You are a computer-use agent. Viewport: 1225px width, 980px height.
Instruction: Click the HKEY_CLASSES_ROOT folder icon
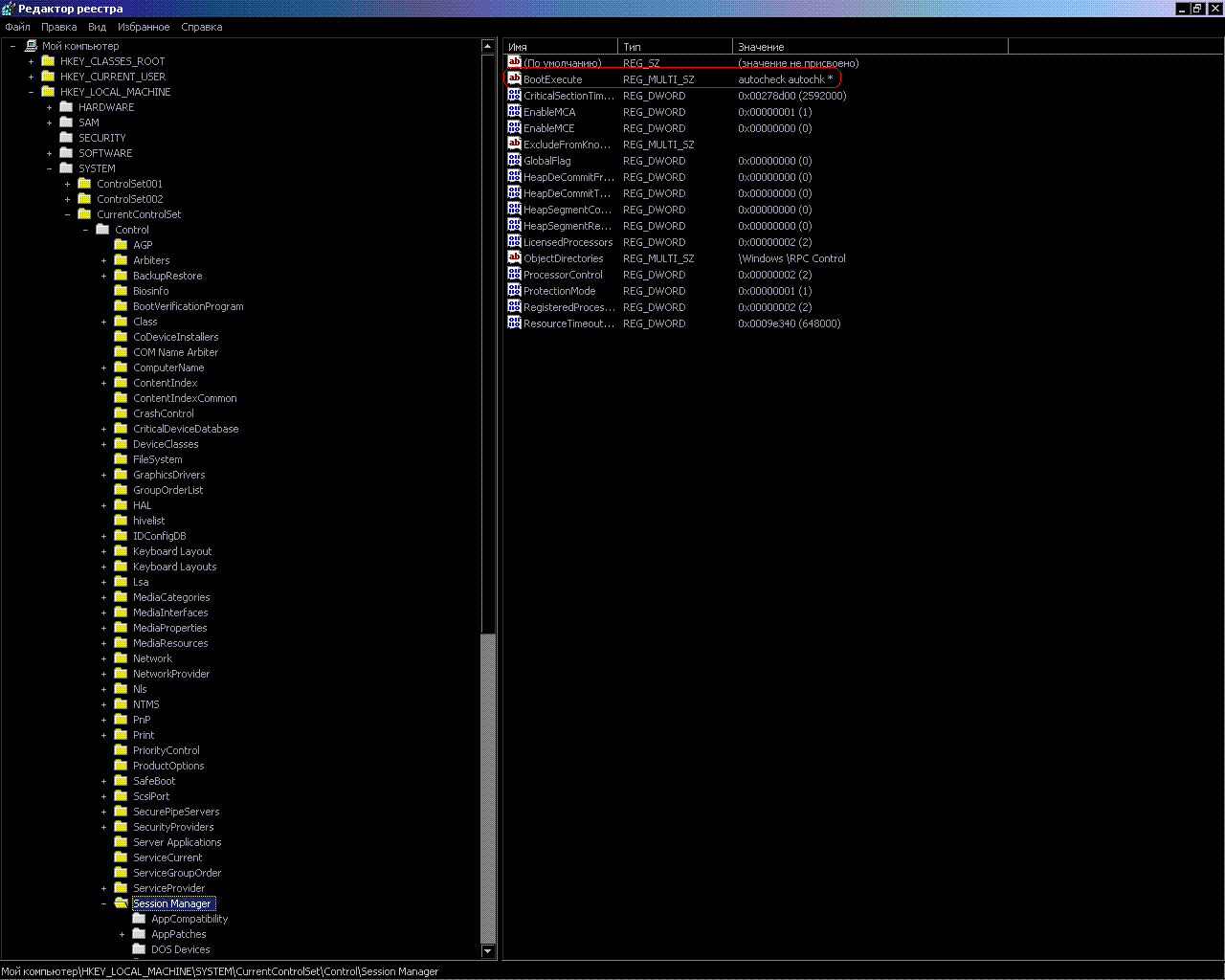pyautogui.click(x=48, y=61)
